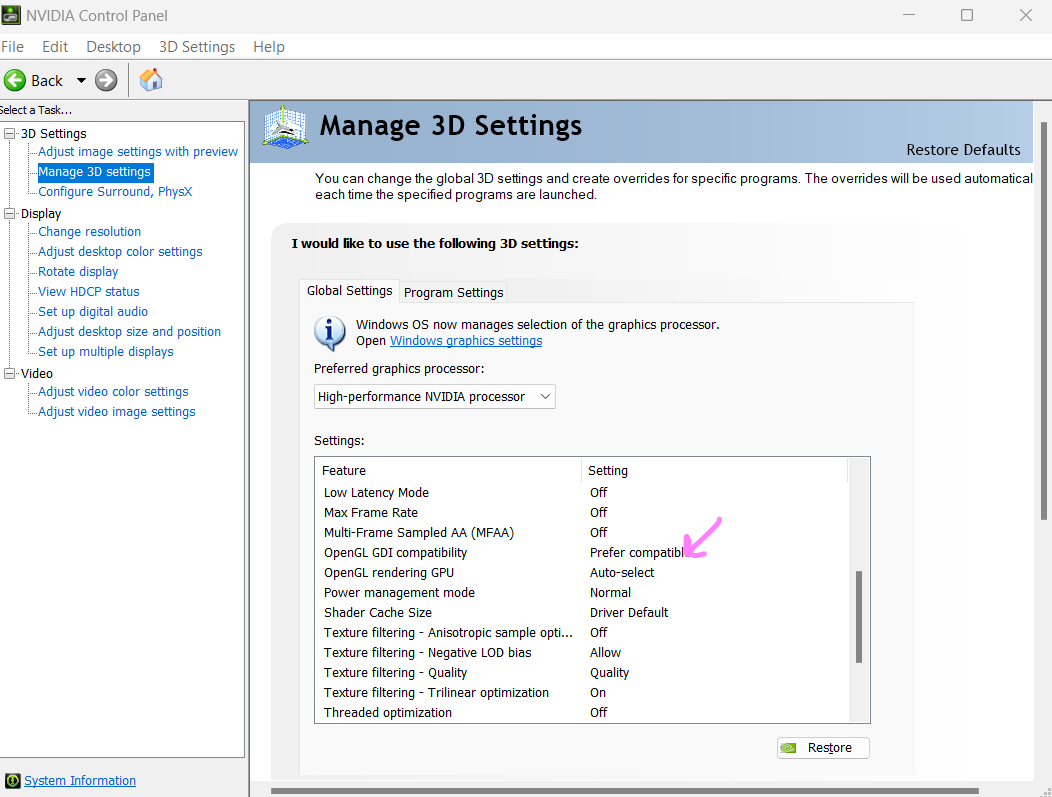Screen dimensions: 1052x797
Task: Select the Max Frame Rate row
Action: point(582,513)
